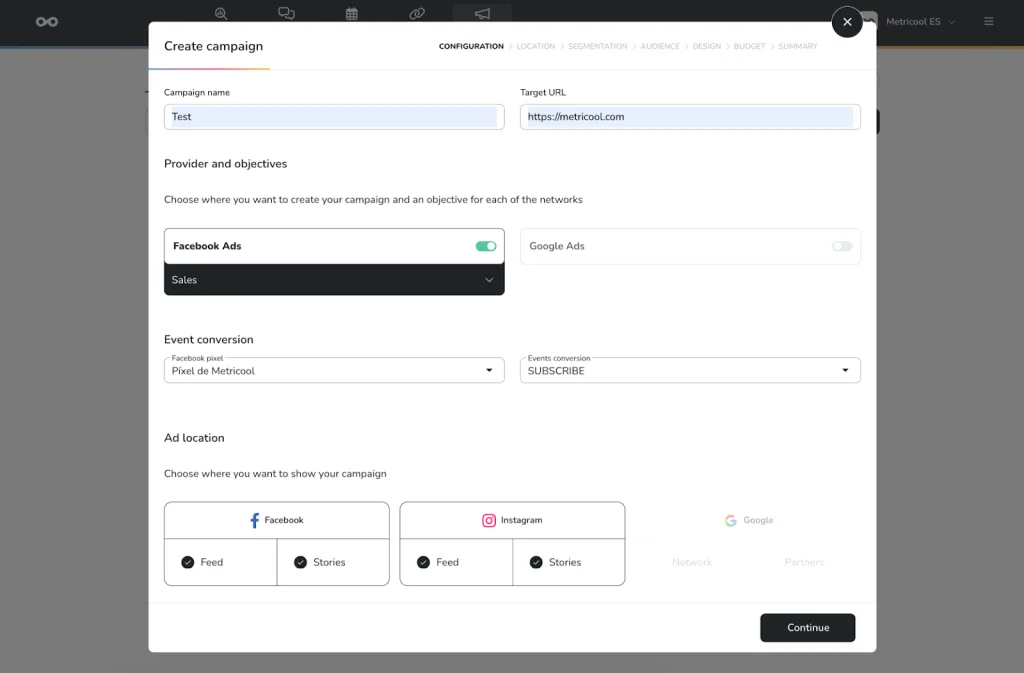The width and height of the screenshot is (1024, 673).
Task: Go to the SEGMENTATION step
Action: (x=598, y=46)
